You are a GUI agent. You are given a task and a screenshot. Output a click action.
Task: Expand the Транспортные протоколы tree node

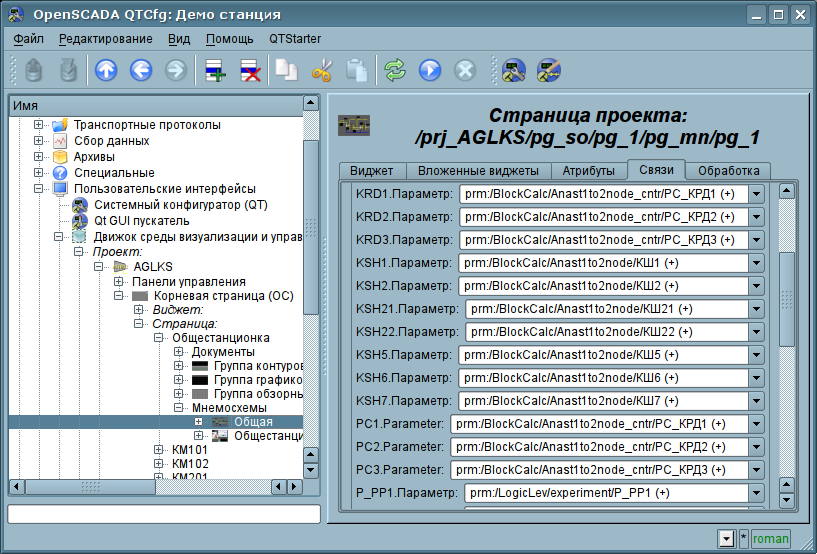(x=39, y=125)
